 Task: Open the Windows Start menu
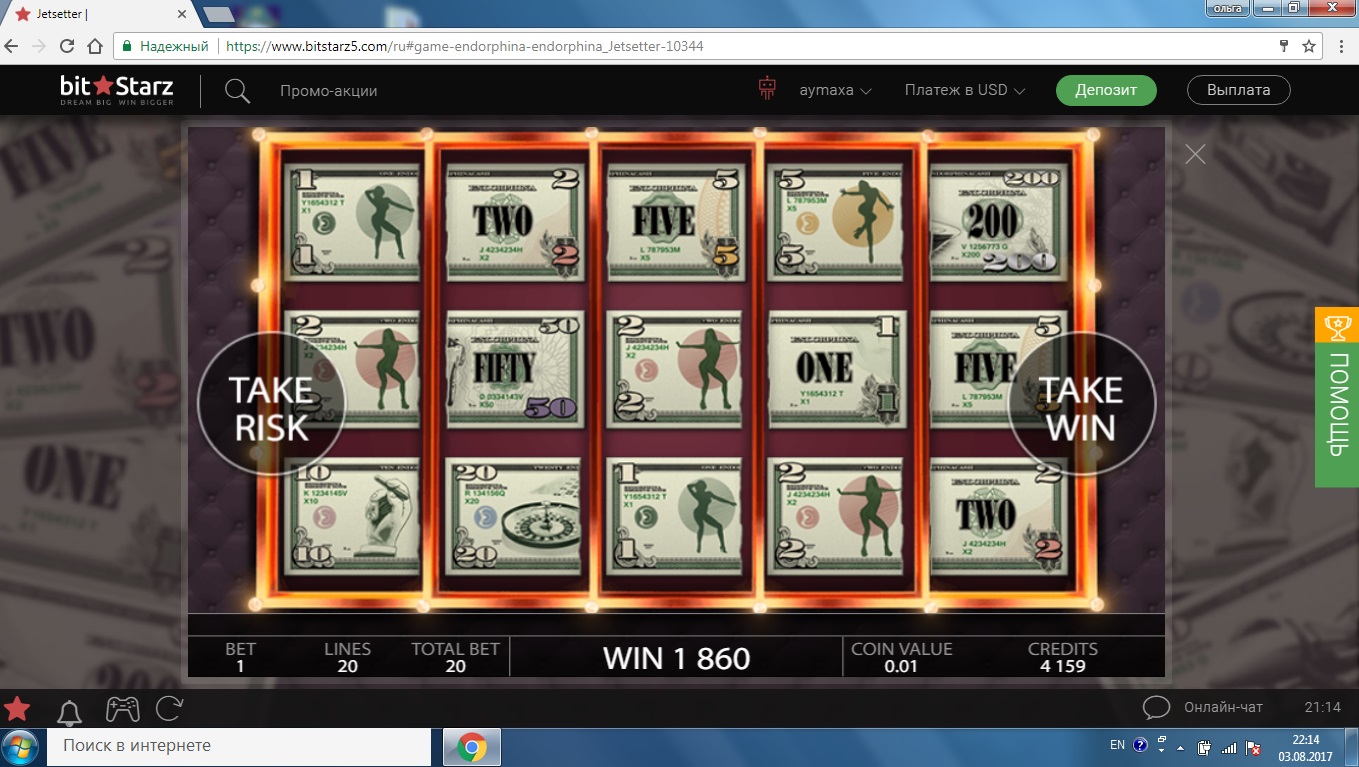click(x=21, y=747)
